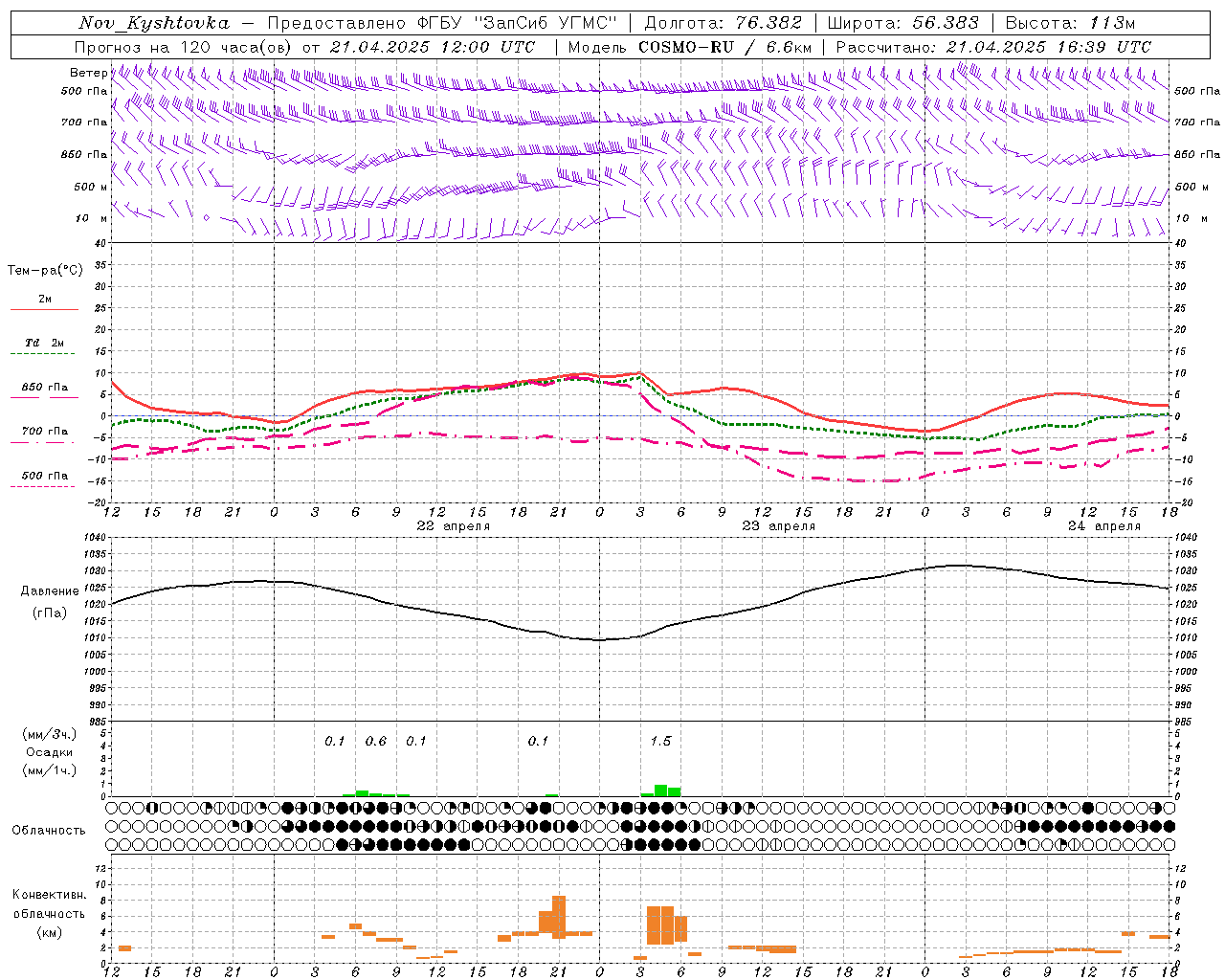Image resolution: width=1225 pixels, height=980 pixels.
Task: Click the (км) unit label
Action: [x=49, y=932]
